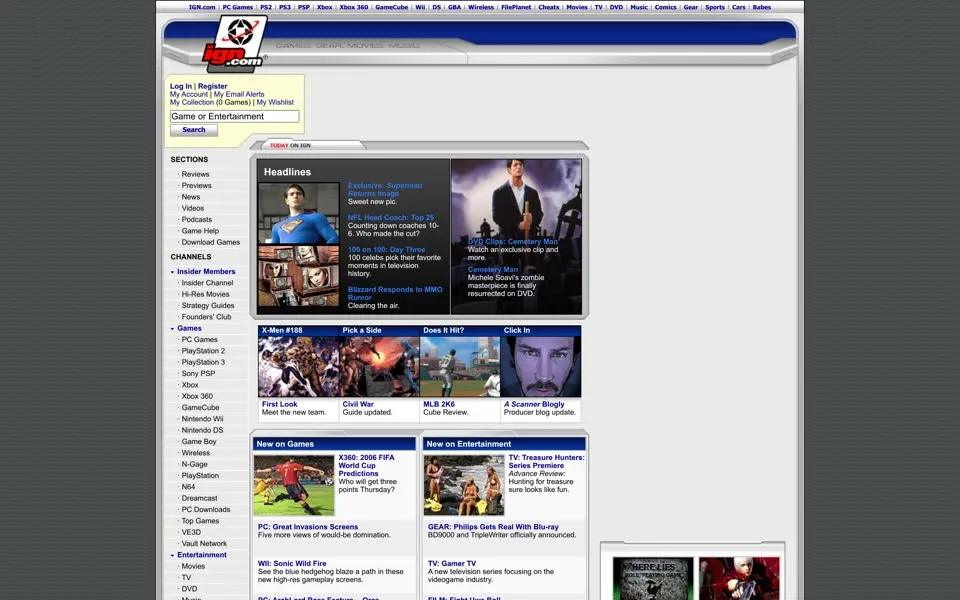Image resolution: width=960 pixels, height=600 pixels.
Task: Open My Collection link
Action: (x=192, y=102)
